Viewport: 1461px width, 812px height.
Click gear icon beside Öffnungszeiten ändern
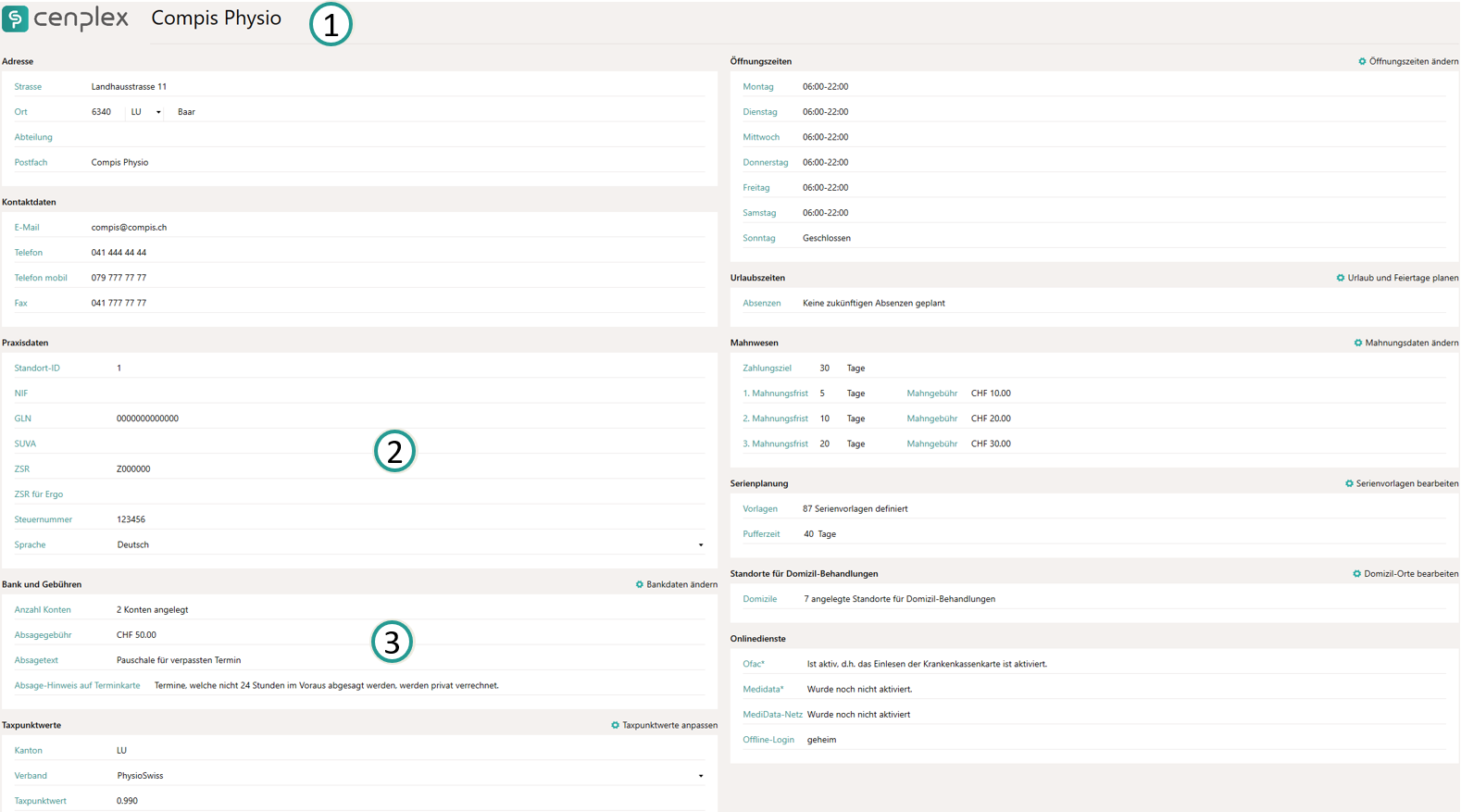click(x=1362, y=62)
